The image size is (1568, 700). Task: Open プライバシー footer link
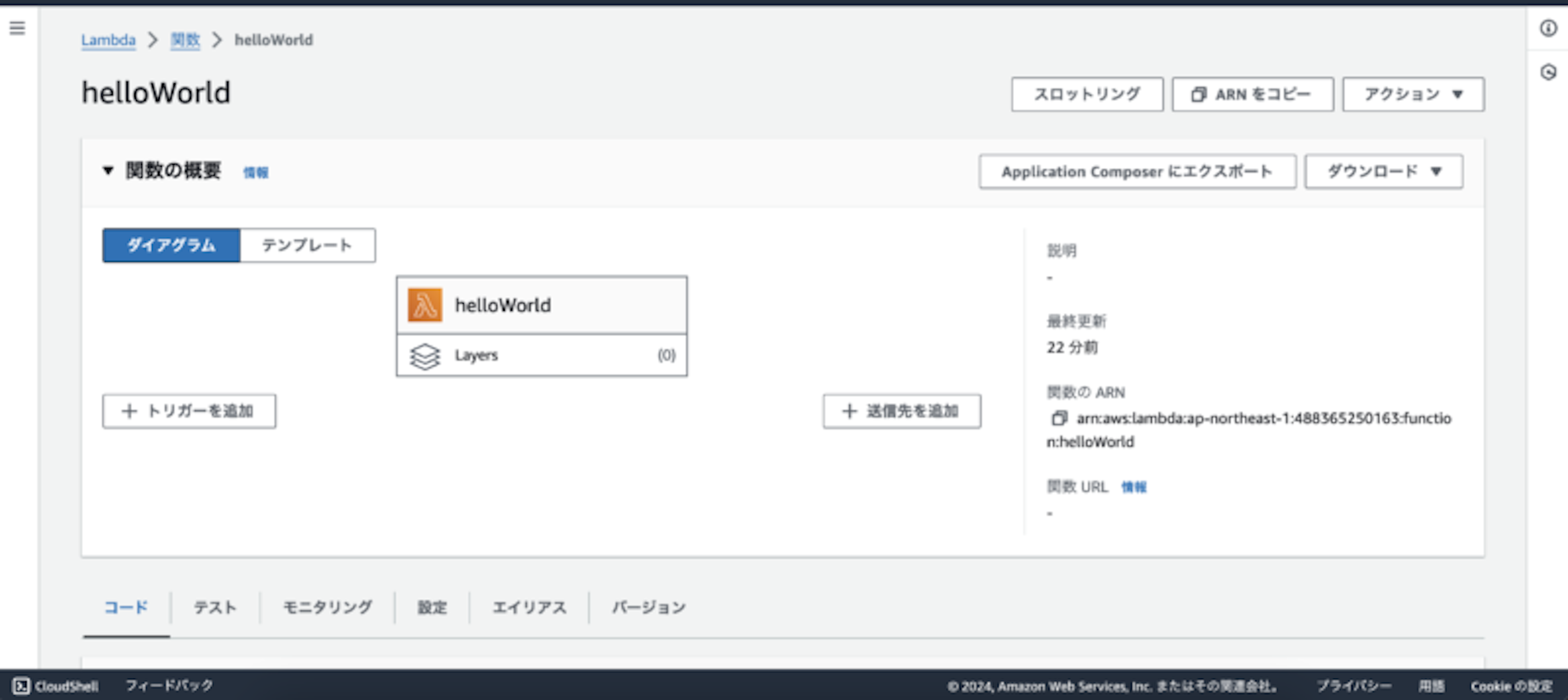tap(1354, 686)
